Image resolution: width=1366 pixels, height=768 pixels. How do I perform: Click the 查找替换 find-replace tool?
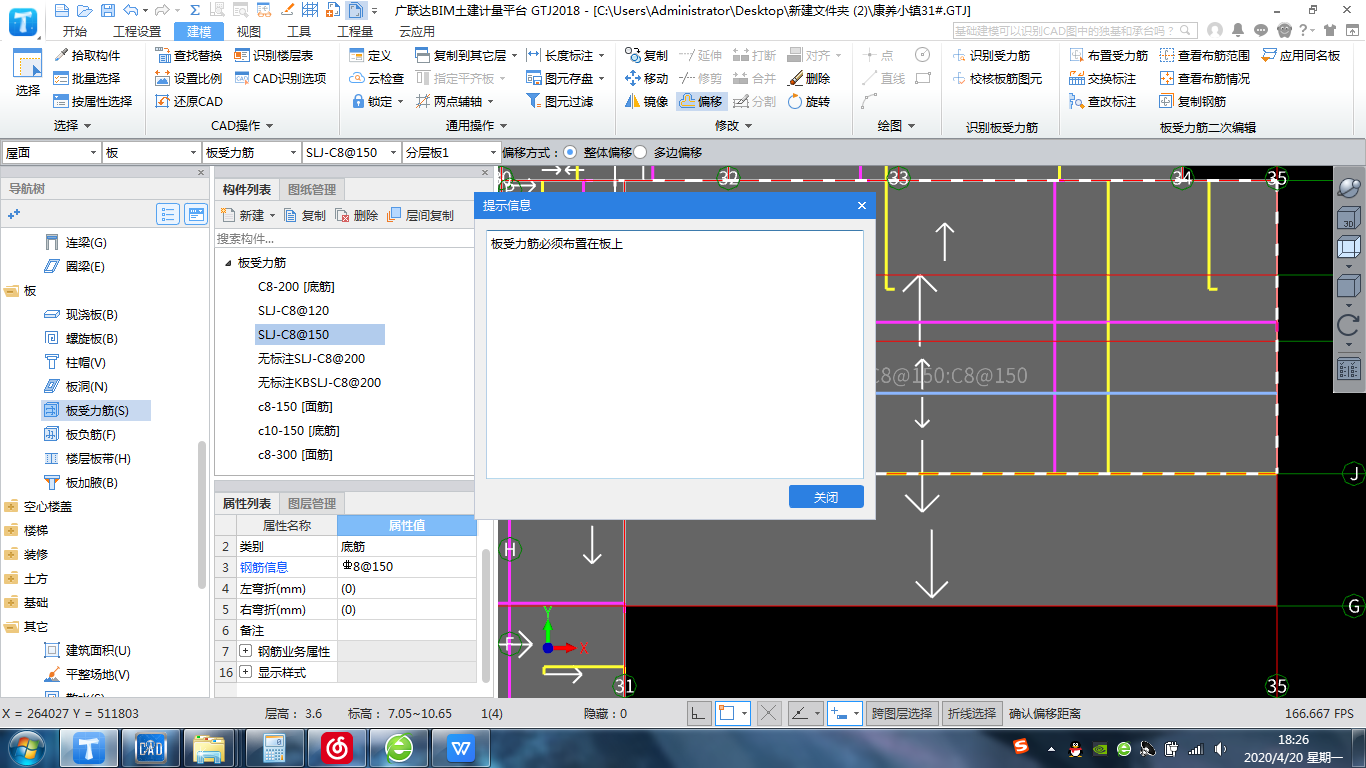(x=189, y=56)
